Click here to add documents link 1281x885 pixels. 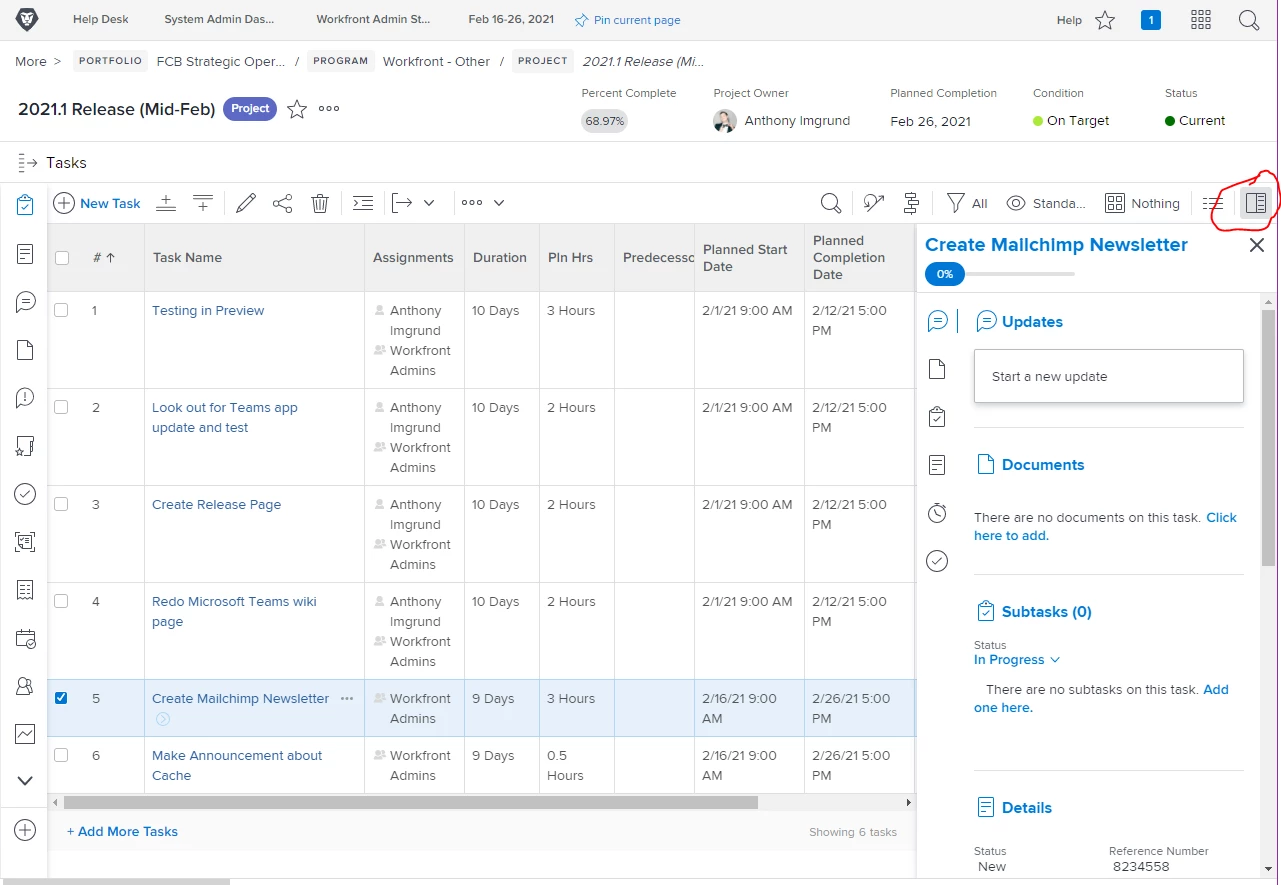pos(1105,526)
